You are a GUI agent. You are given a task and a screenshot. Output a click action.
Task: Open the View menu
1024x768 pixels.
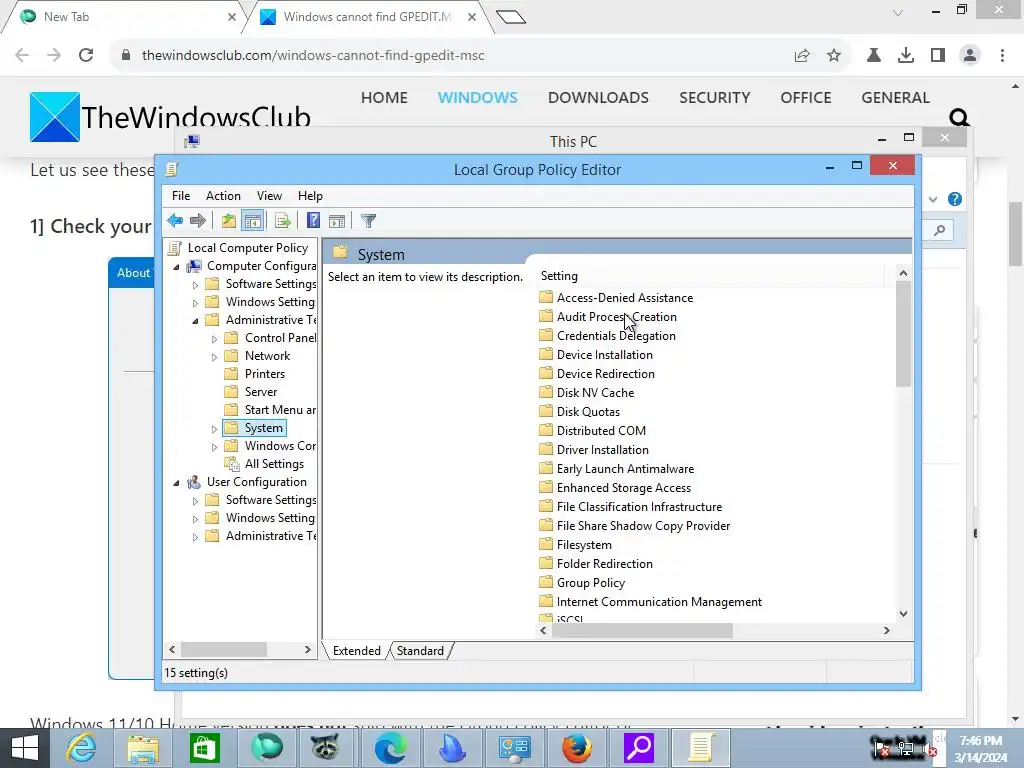coord(269,196)
